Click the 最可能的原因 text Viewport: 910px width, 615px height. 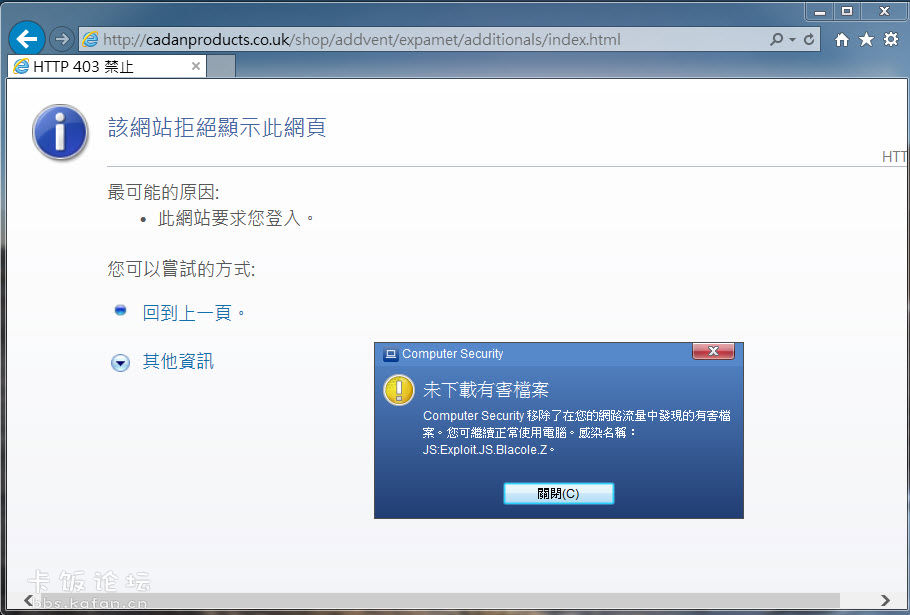tap(164, 193)
